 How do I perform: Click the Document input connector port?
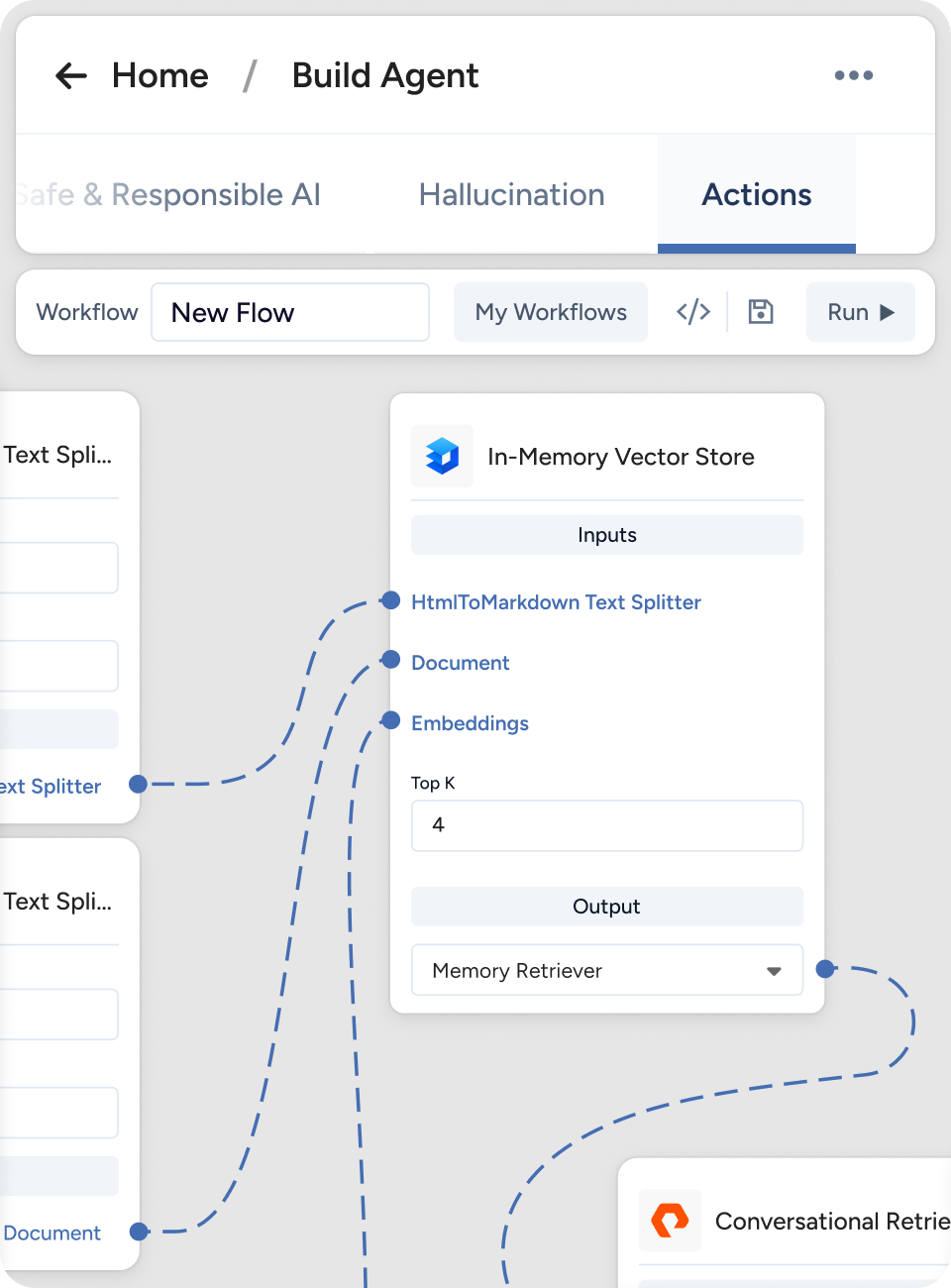click(391, 660)
